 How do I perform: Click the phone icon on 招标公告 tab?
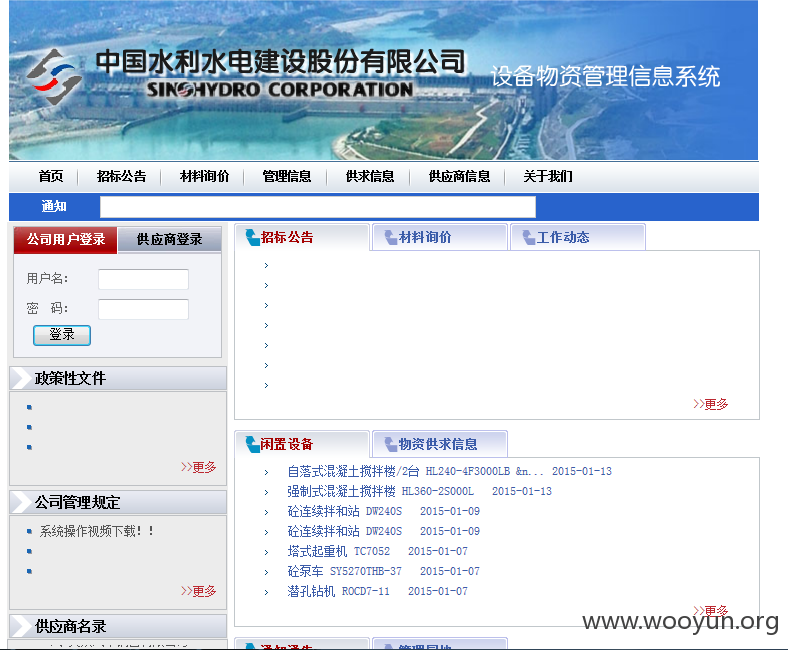click(252, 237)
